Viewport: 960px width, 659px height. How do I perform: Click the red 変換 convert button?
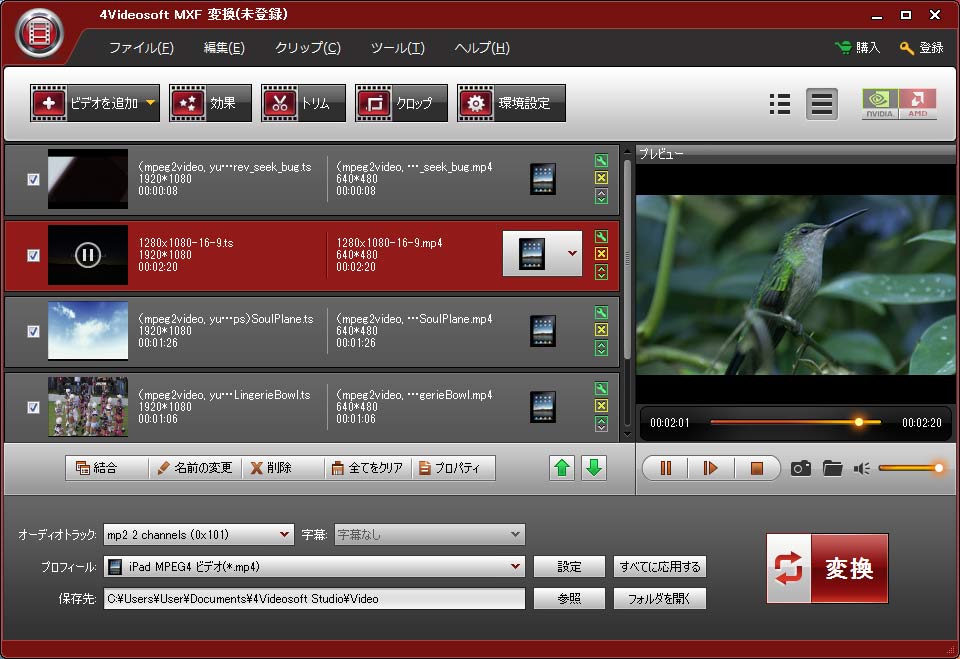827,568
